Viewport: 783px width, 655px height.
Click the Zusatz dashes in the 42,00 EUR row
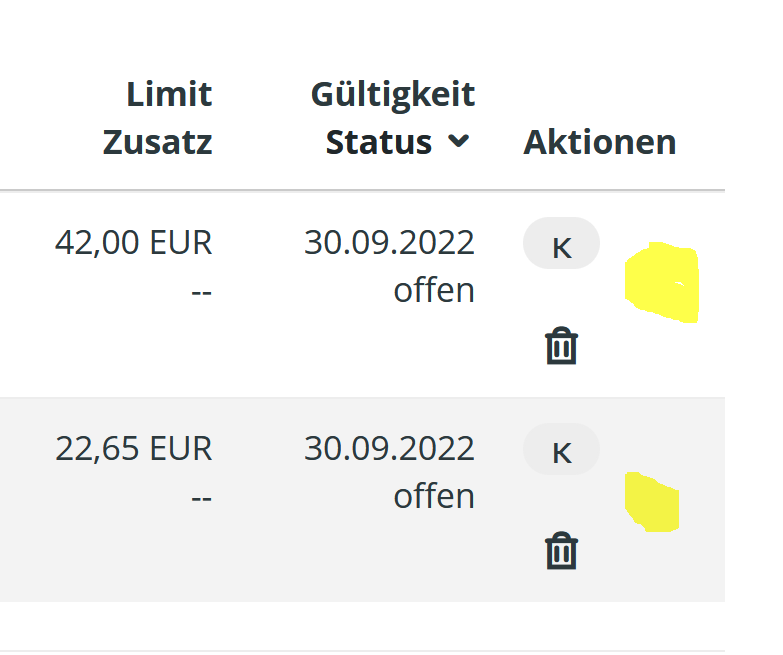[201, 291]
